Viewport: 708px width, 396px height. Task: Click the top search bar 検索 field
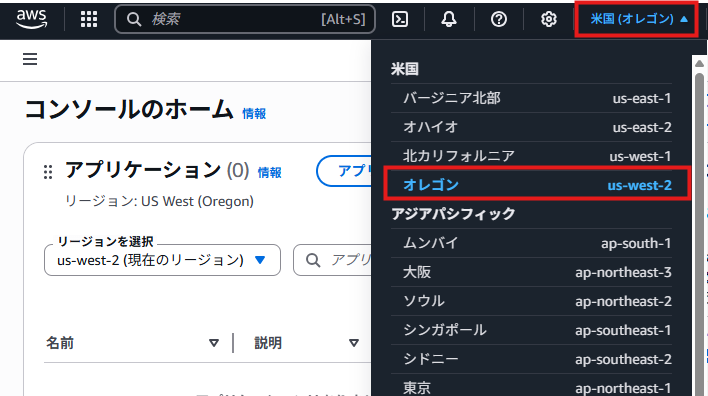[x=245, y=19]
